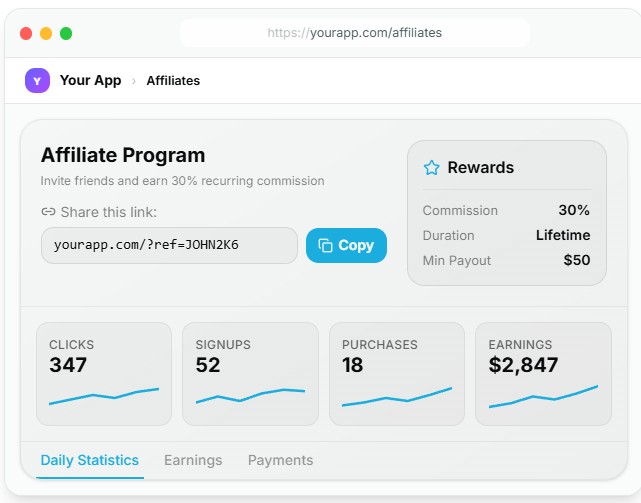Open the Payments tab
This screenshot has height=503, width=641.
(280, 460)
